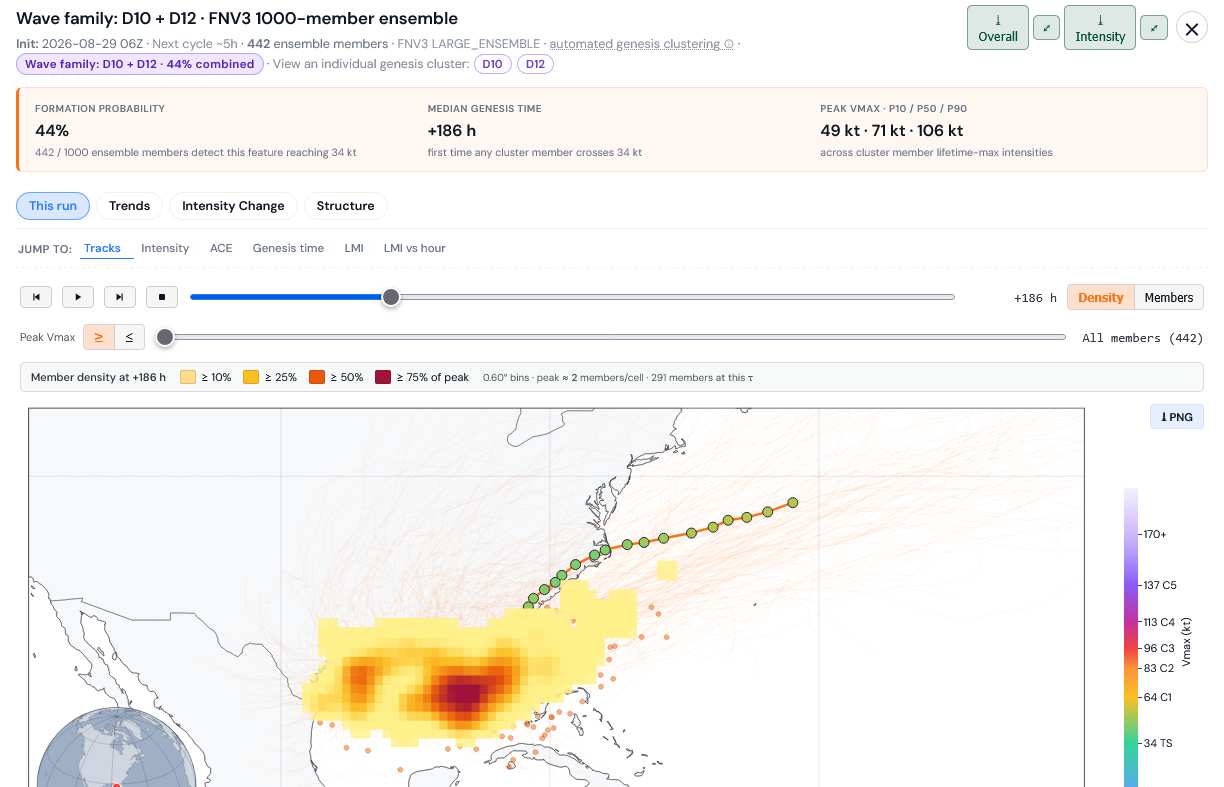Click the ≥ 25% density legend swatch

(251, 377)
